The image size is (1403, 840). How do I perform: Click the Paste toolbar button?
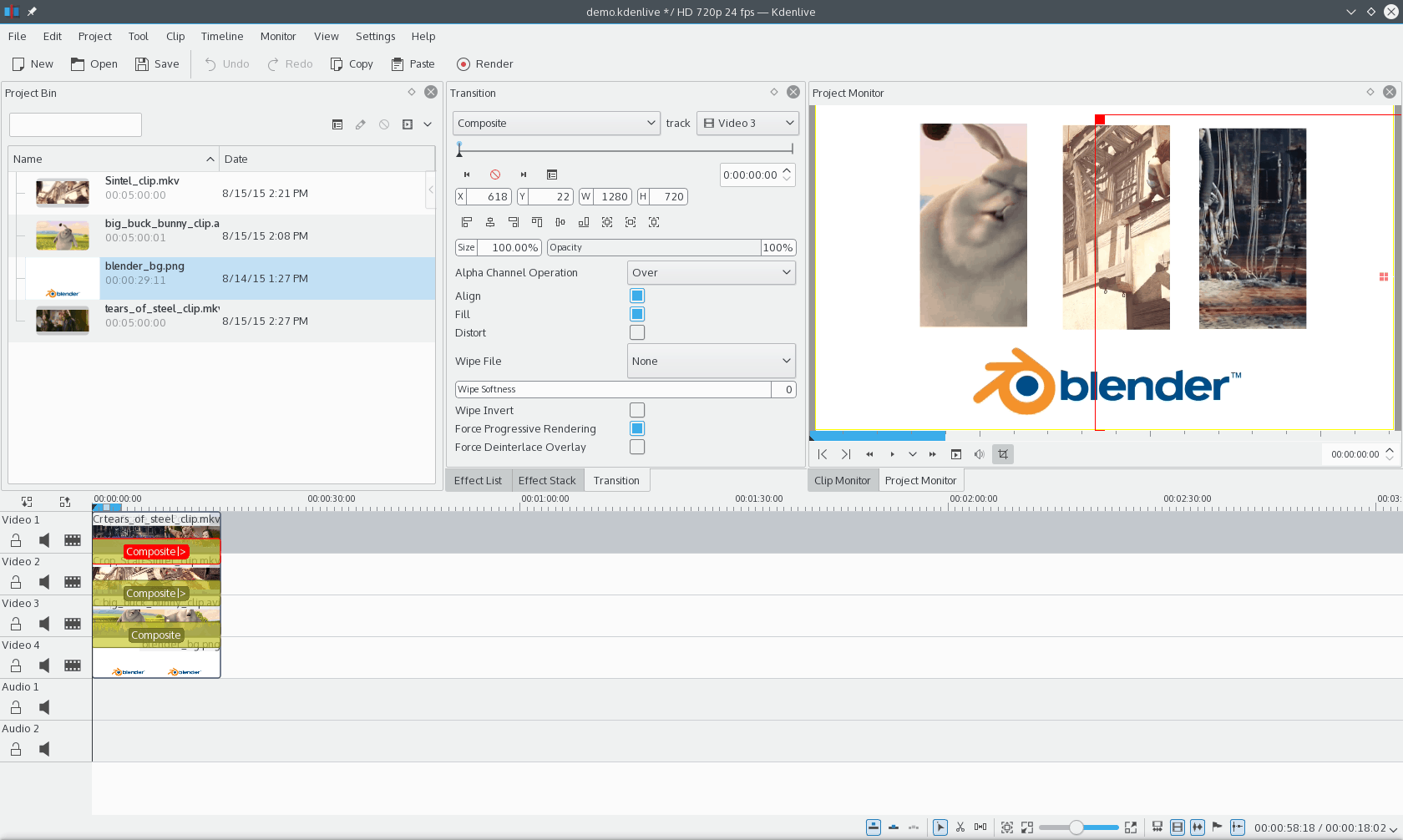pyautogui.click(x=413, y=64)
